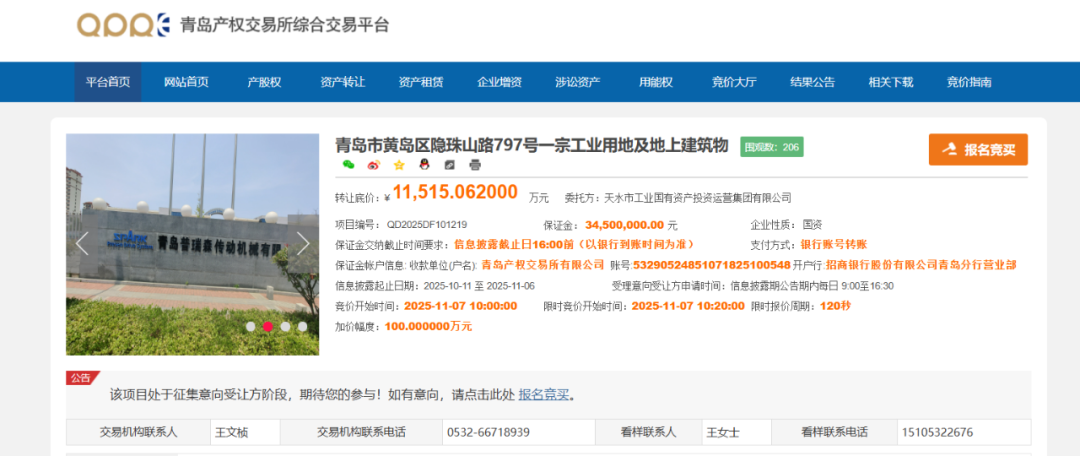Share listing via the Weibo icon
The image size is (1080, 456).
[x=374, y=165]
